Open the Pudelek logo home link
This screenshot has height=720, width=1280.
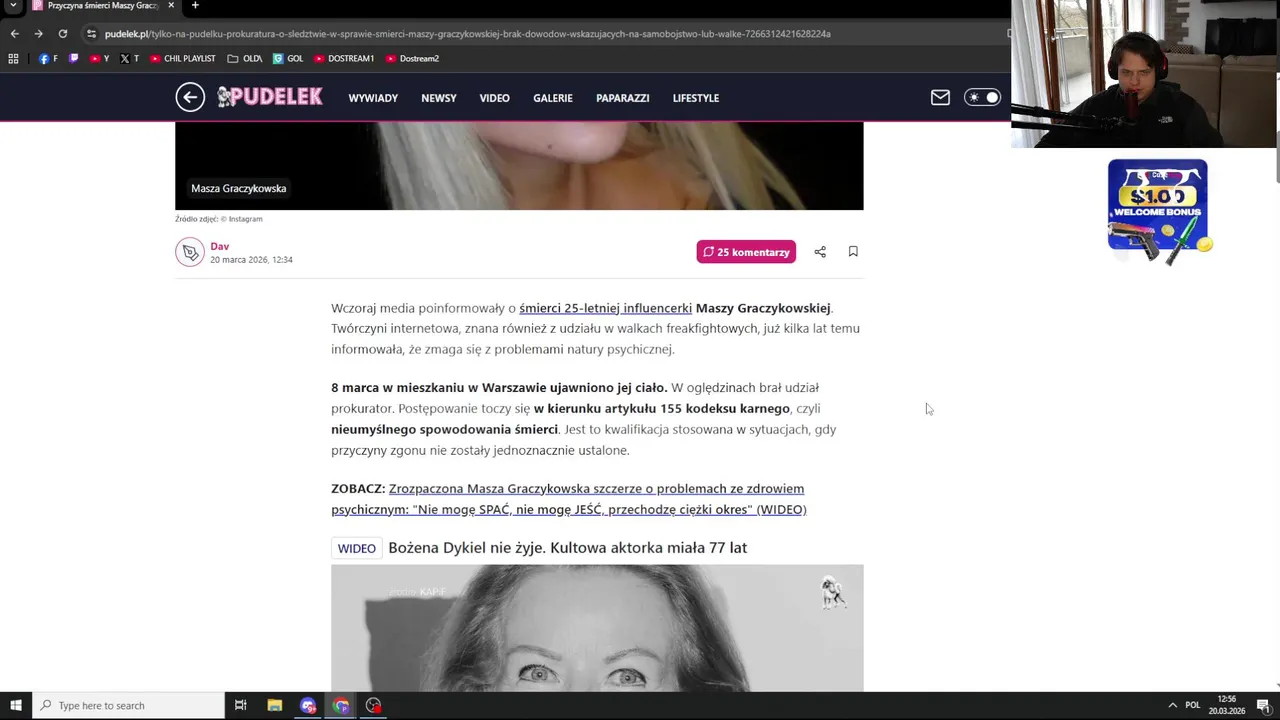pyautogui.click(x=270, y=97)
